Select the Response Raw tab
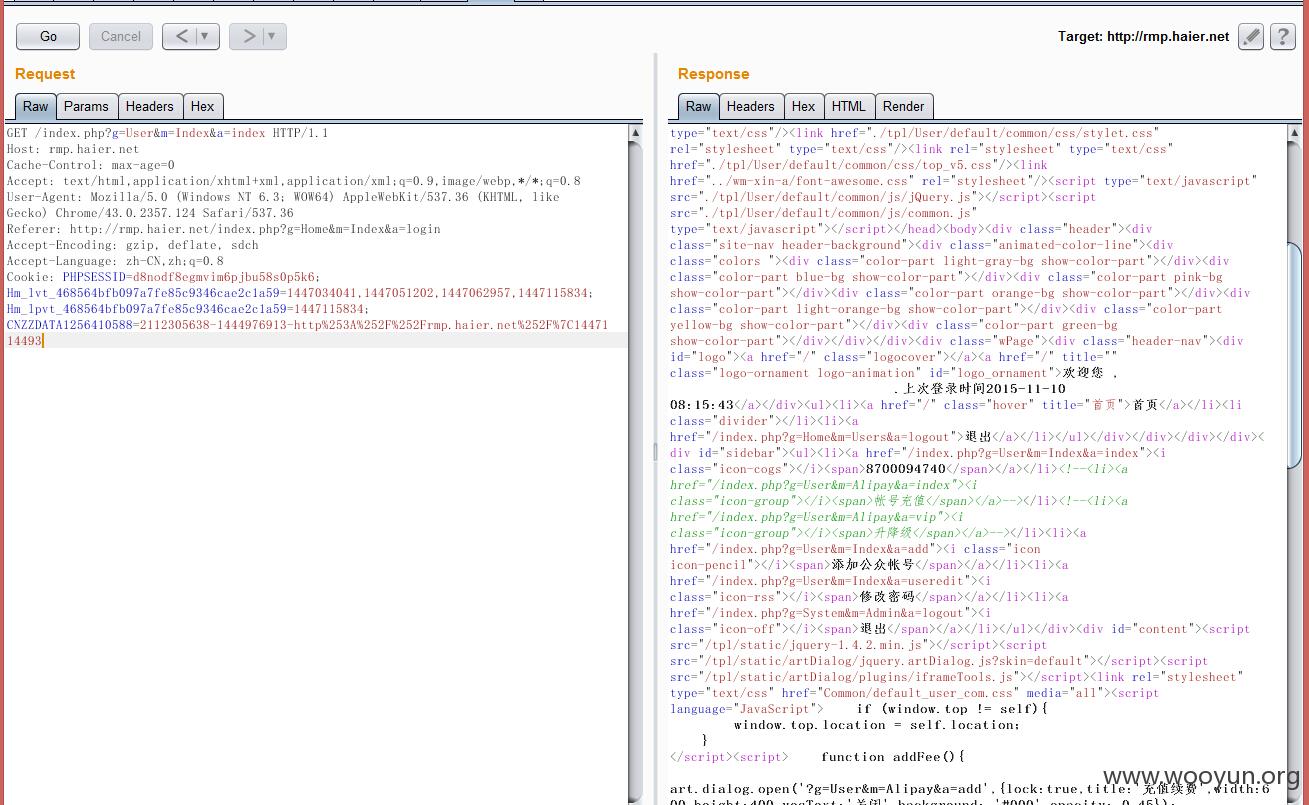 tap(698, 106)
